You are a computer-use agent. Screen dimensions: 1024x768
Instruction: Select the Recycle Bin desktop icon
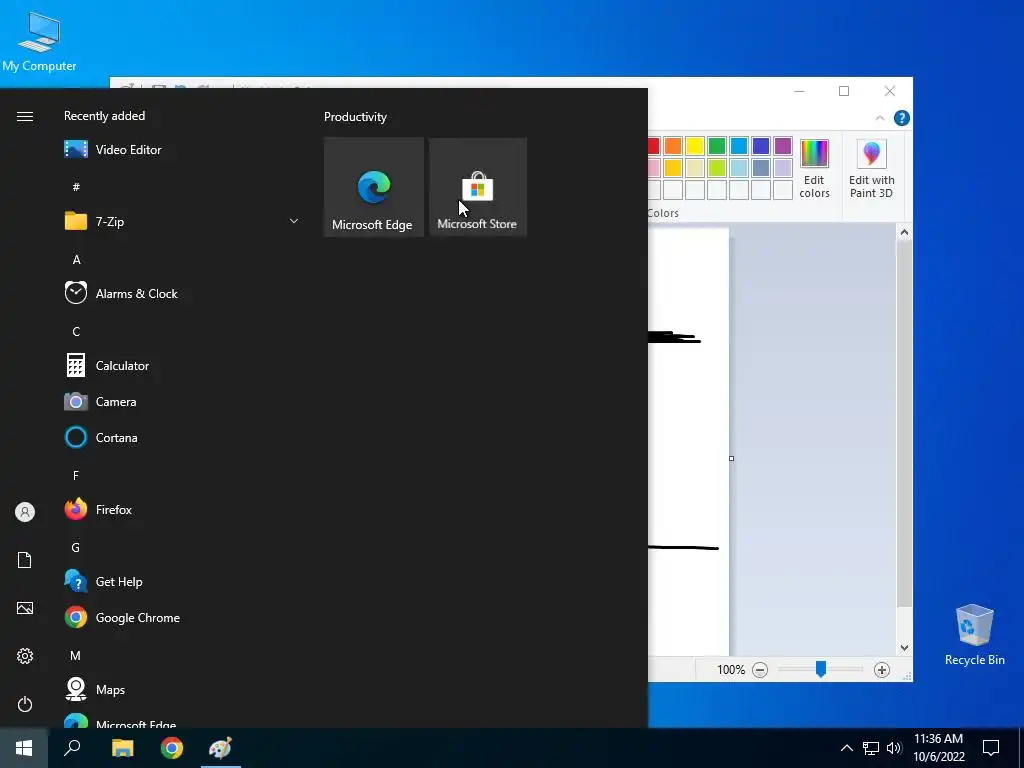[974, 635]
